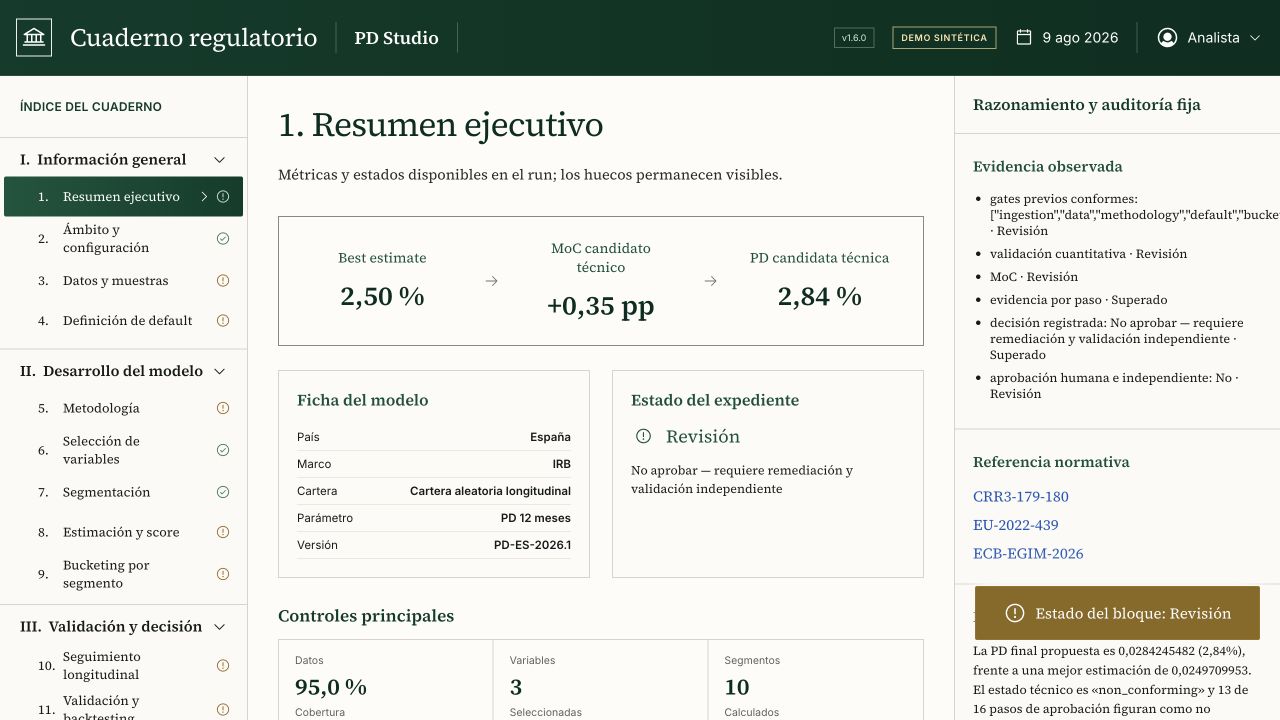Click the check status icon of Ámbito y configuración
Viewport: 1280px width, 720px height.
223,239
